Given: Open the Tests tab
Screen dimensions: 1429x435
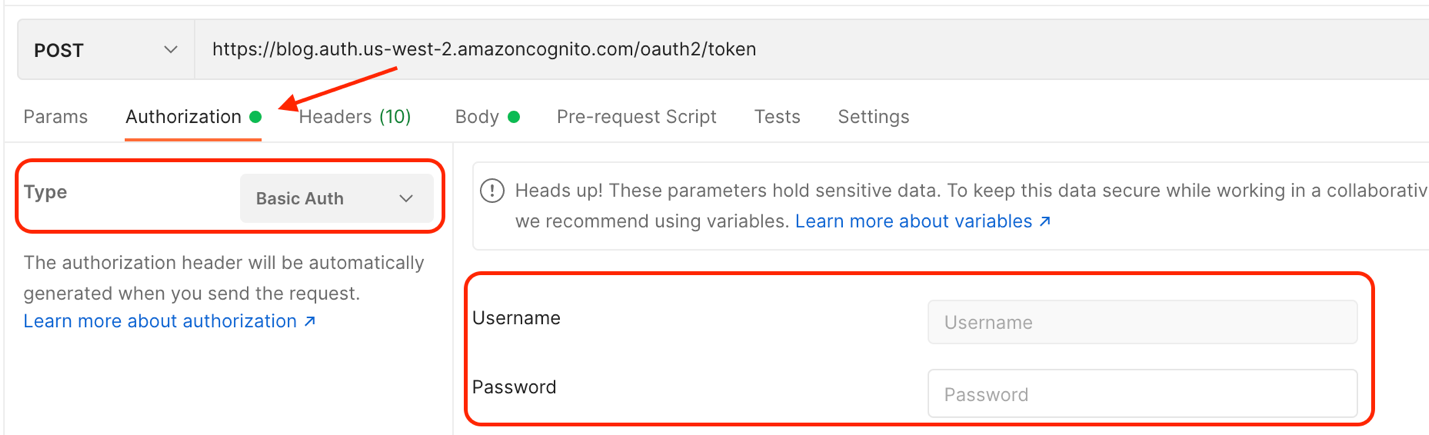Looking at the screenshot, I should [777, 117].
